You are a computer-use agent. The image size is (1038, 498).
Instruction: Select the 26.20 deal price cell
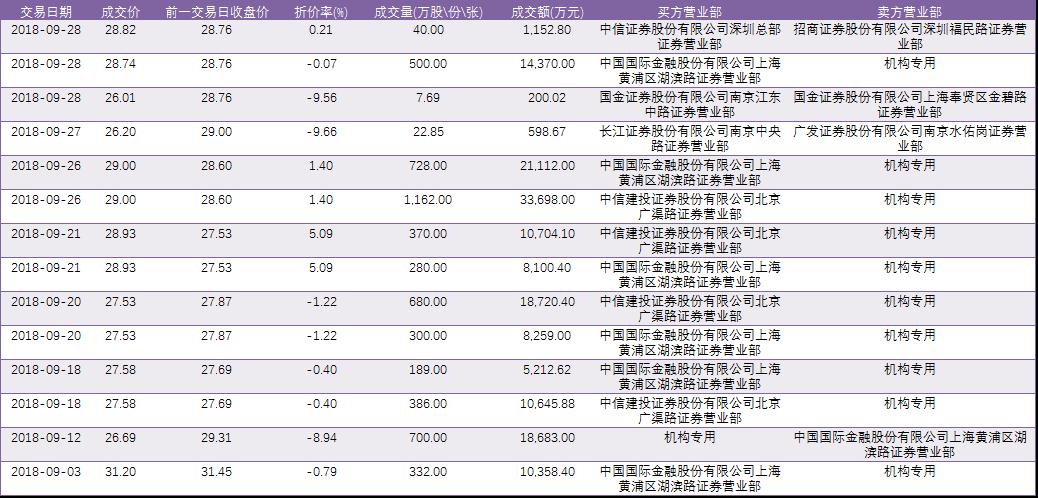(120, 131)
